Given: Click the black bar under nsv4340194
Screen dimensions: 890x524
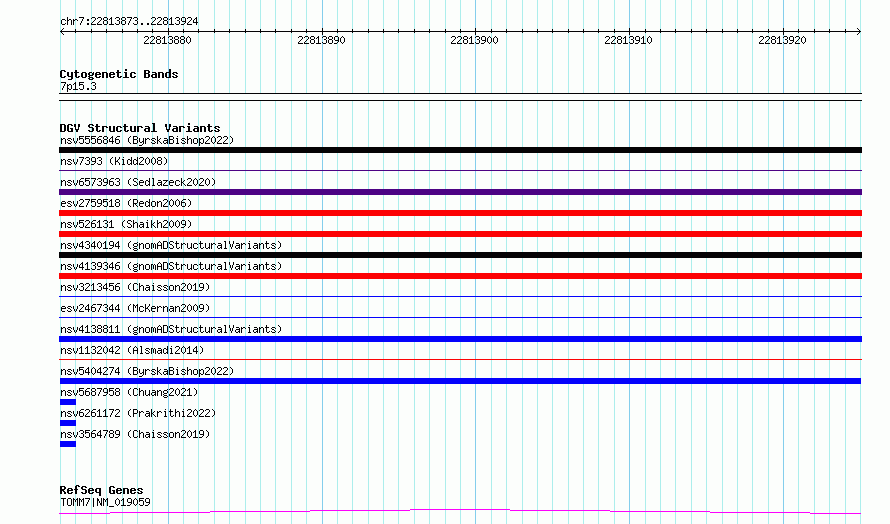Looking at the screenshot, I should click(x=460, y=255).
